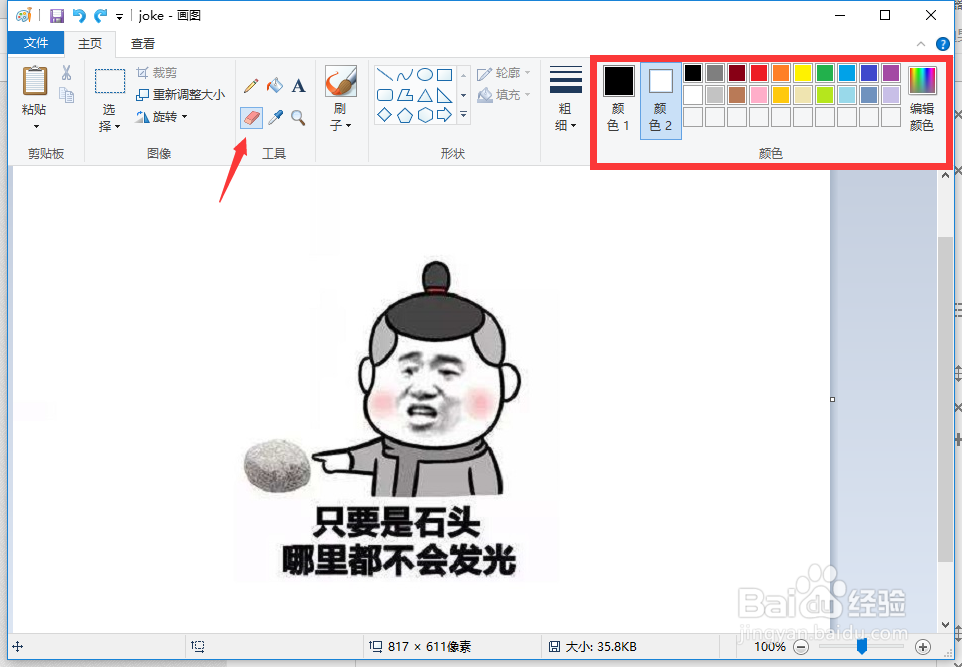Click the Paste clipboard icon
Image resolution: width=962 pixels, height=667 pixels.
point(34,81)
